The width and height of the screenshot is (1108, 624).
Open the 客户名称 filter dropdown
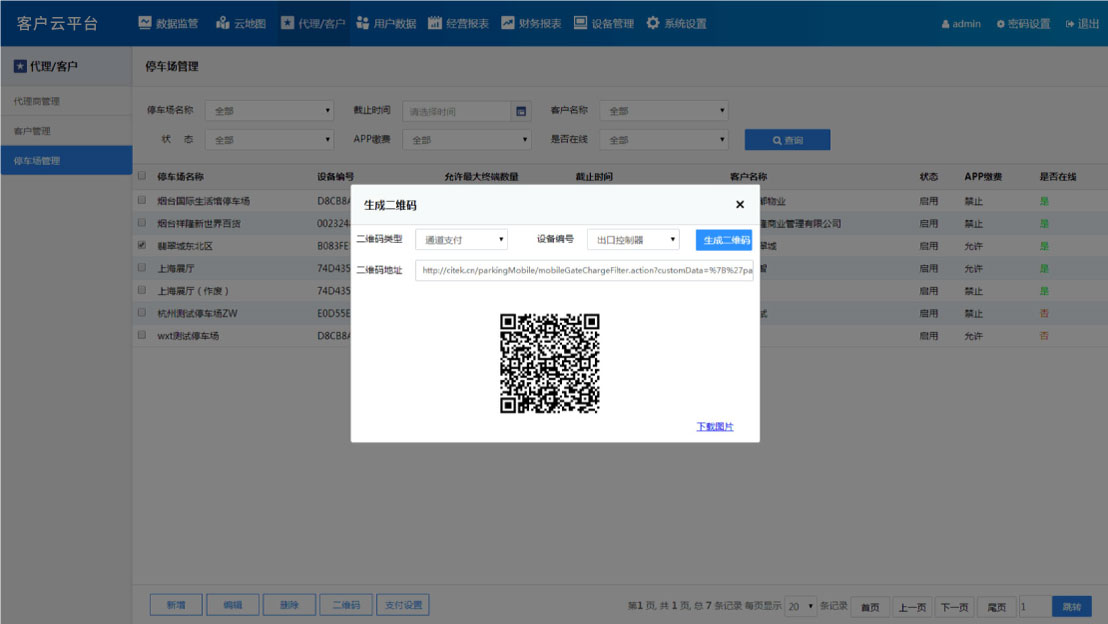pyautogui.click(x=664, y=110)
